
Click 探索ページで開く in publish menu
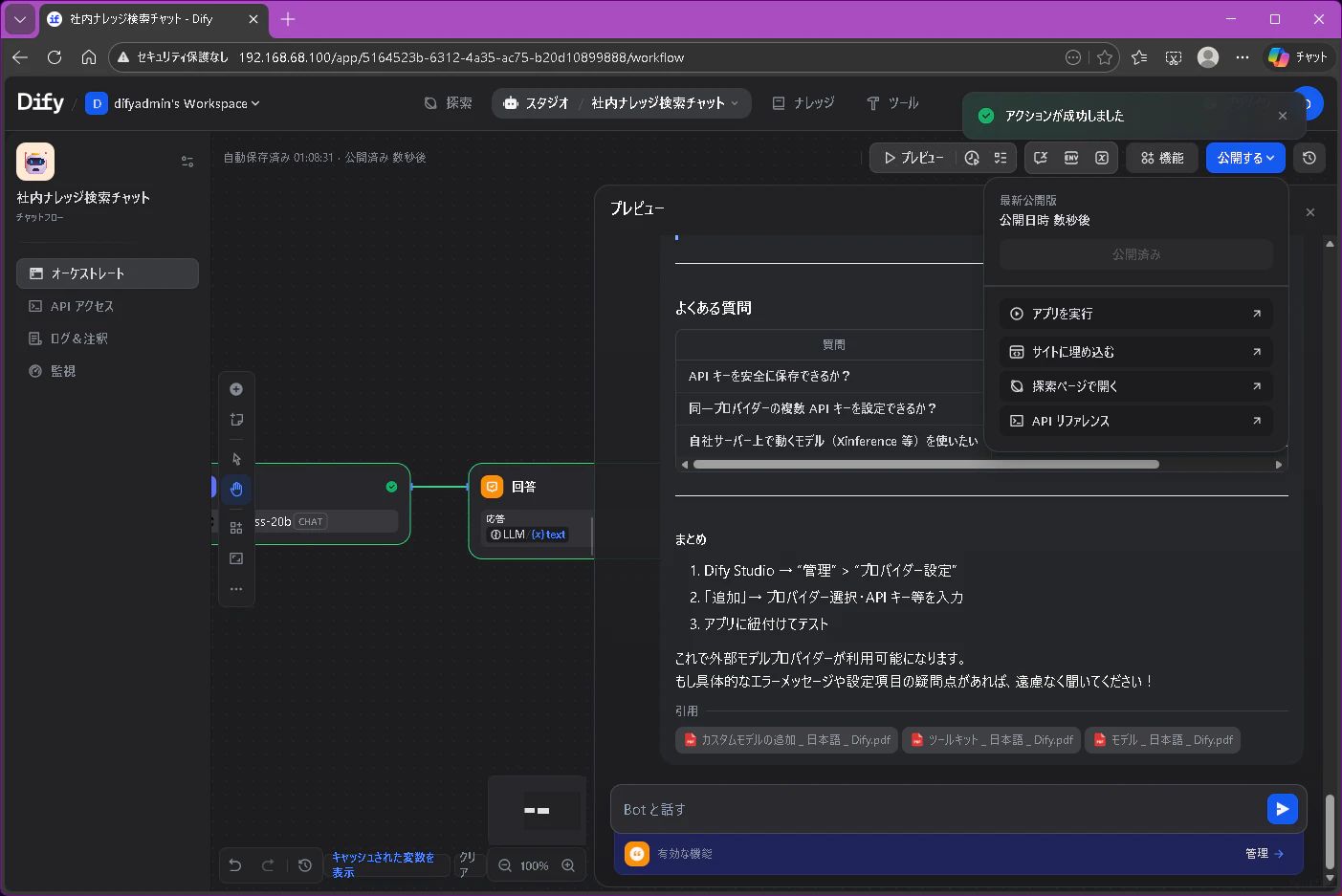1136,386
